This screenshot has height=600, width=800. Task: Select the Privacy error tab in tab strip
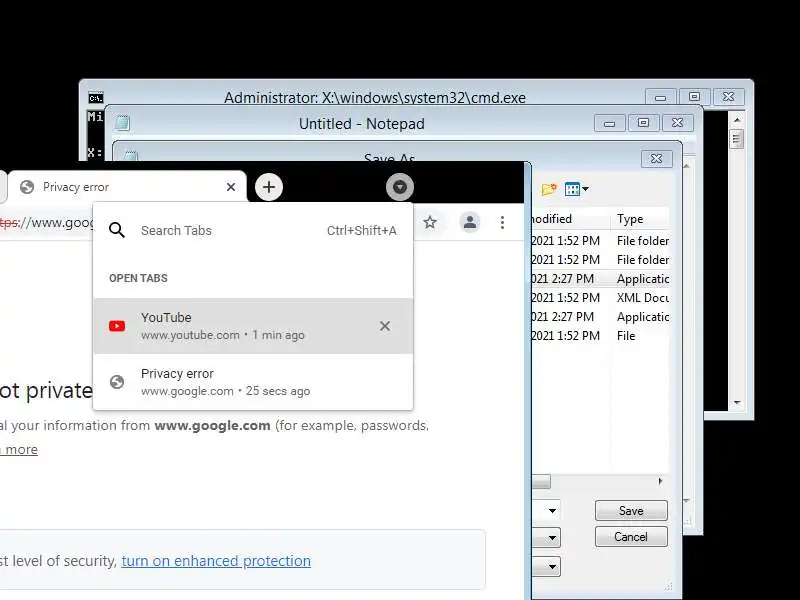[x=127, y=187]
